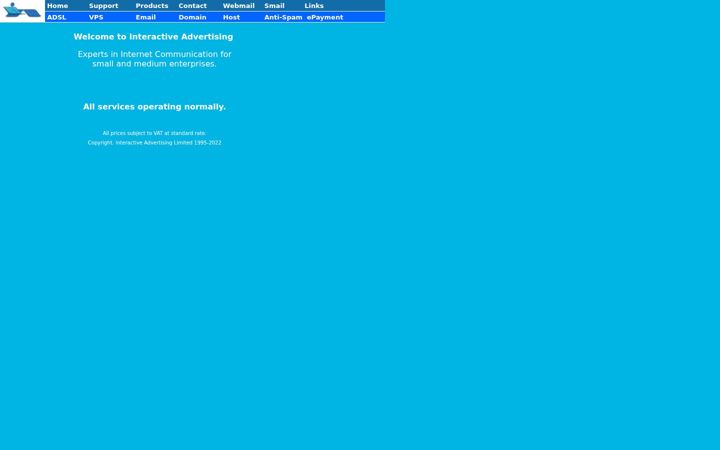Go to the Support page
This screenshot has height=450, width=720.
click(x=103, y=6)
